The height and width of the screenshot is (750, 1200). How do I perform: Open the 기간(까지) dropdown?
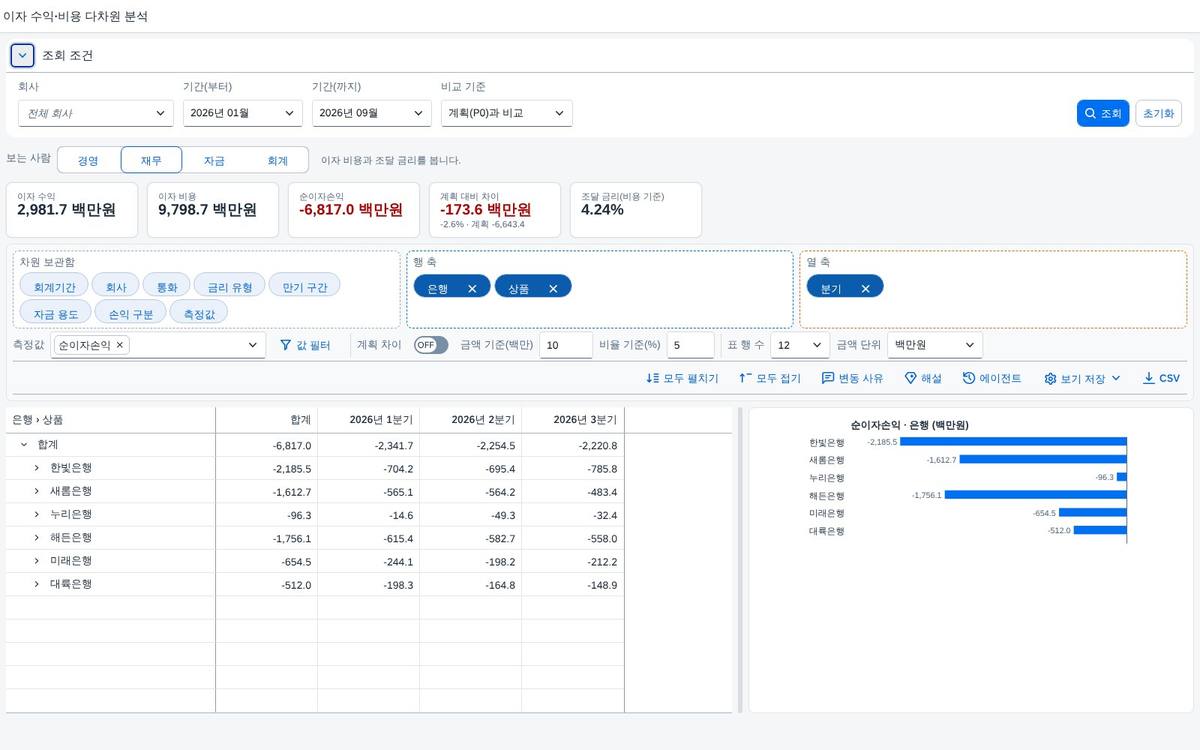[x=372, y=113]
